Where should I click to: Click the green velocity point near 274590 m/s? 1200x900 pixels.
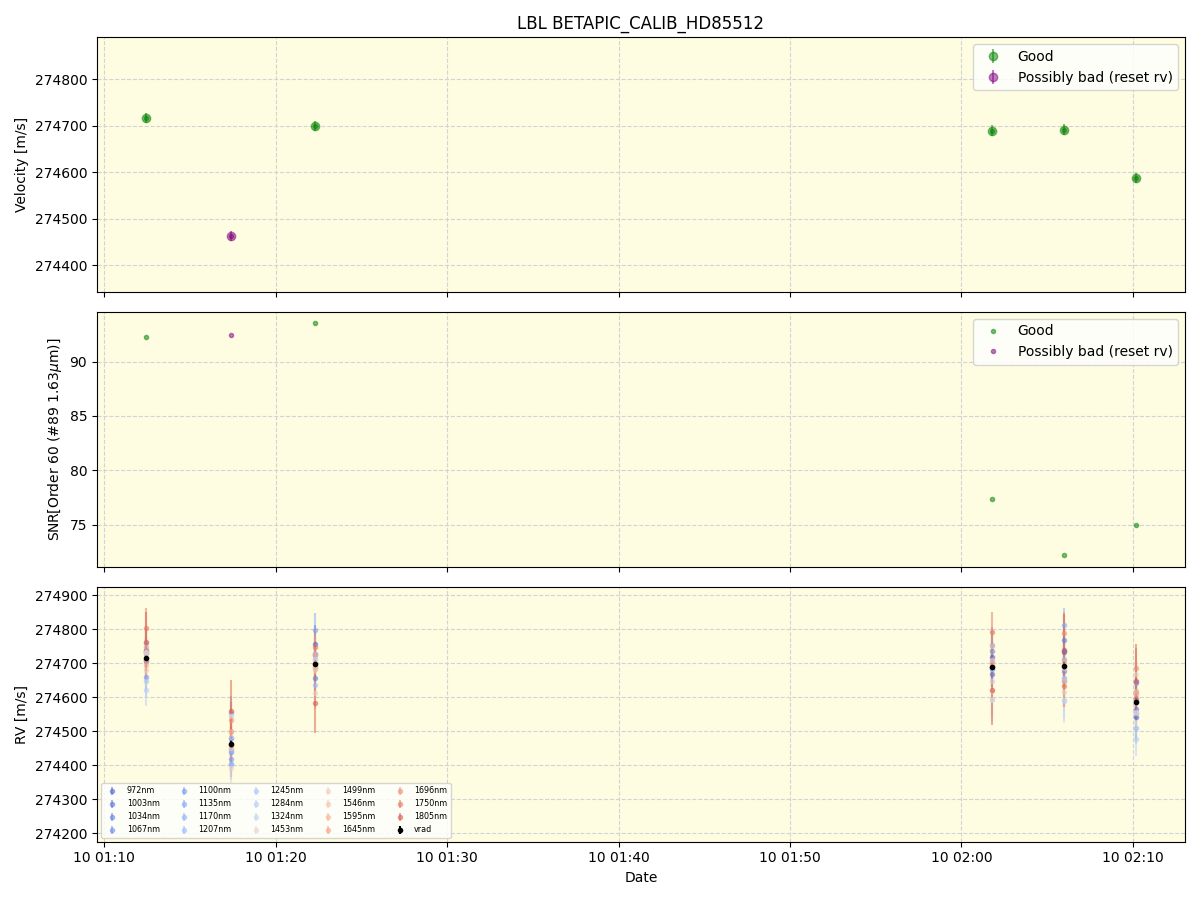1136,178
